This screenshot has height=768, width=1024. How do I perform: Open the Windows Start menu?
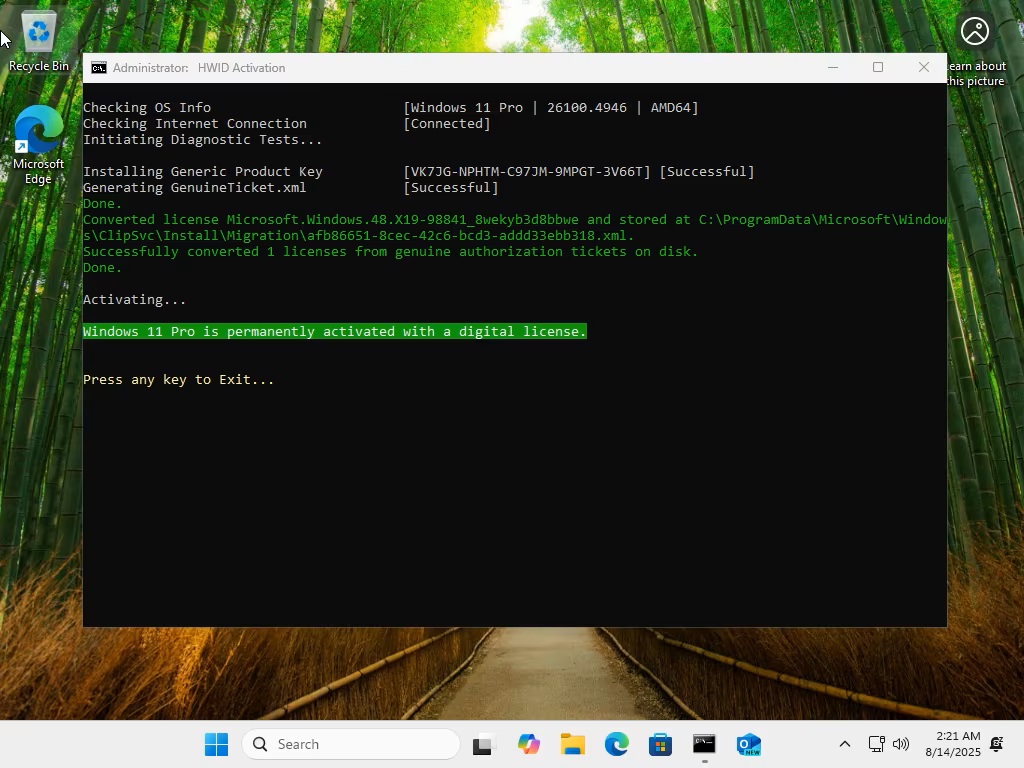[216, 744]
